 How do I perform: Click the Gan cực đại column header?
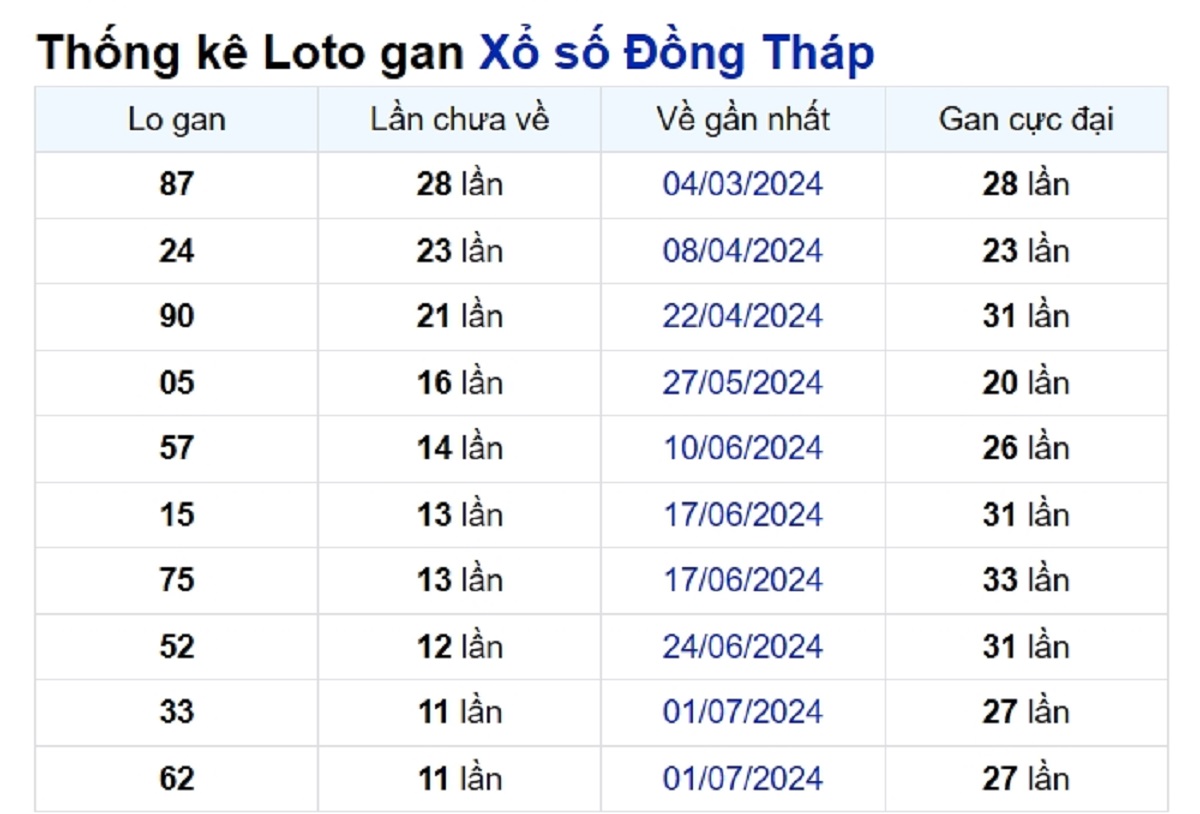pos(1026,120)
